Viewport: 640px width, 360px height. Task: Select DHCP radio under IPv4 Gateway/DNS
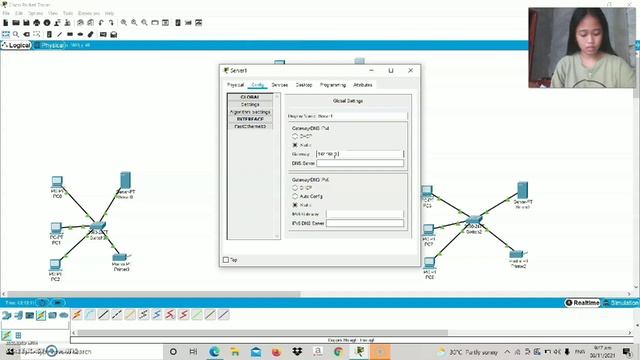click(x=295, y=136)
